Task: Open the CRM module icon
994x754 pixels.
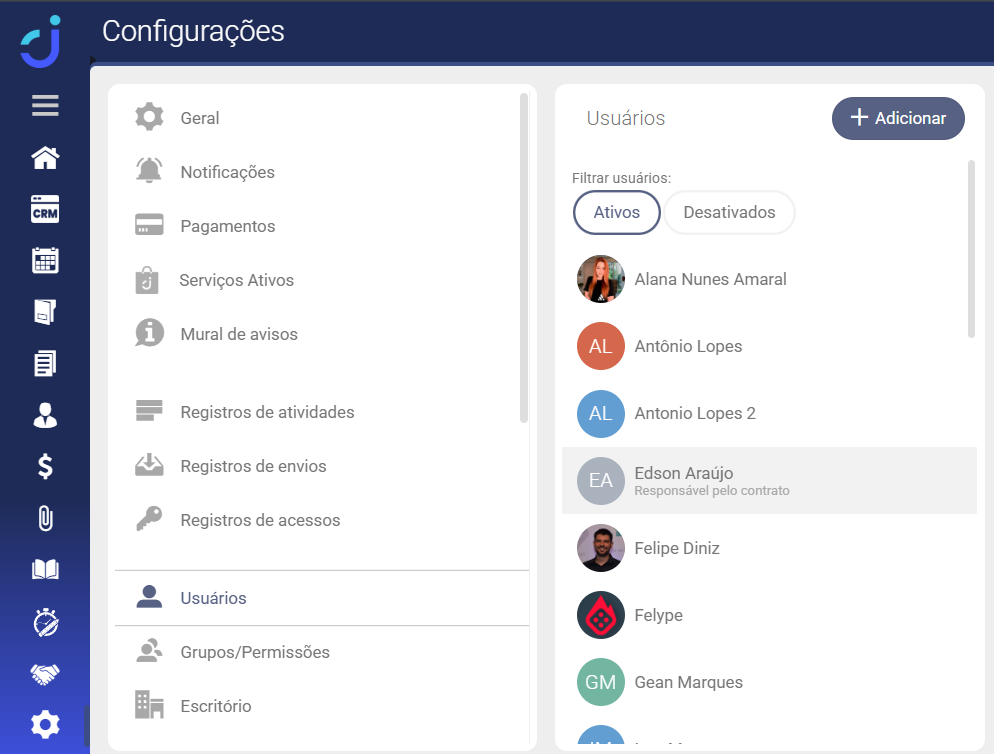Action: (x=45, y=209)
